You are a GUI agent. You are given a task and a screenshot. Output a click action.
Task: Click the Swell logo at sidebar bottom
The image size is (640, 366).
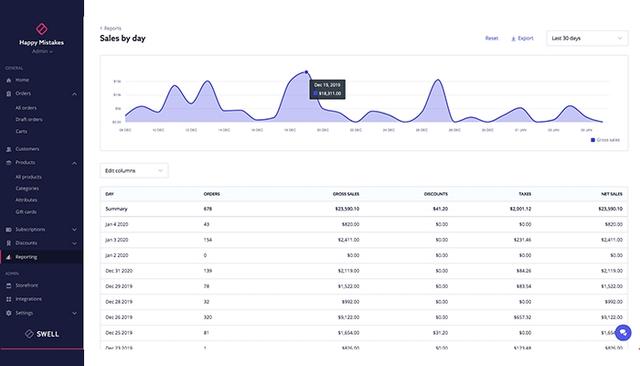pyautogui.click(x=42, y=334)
